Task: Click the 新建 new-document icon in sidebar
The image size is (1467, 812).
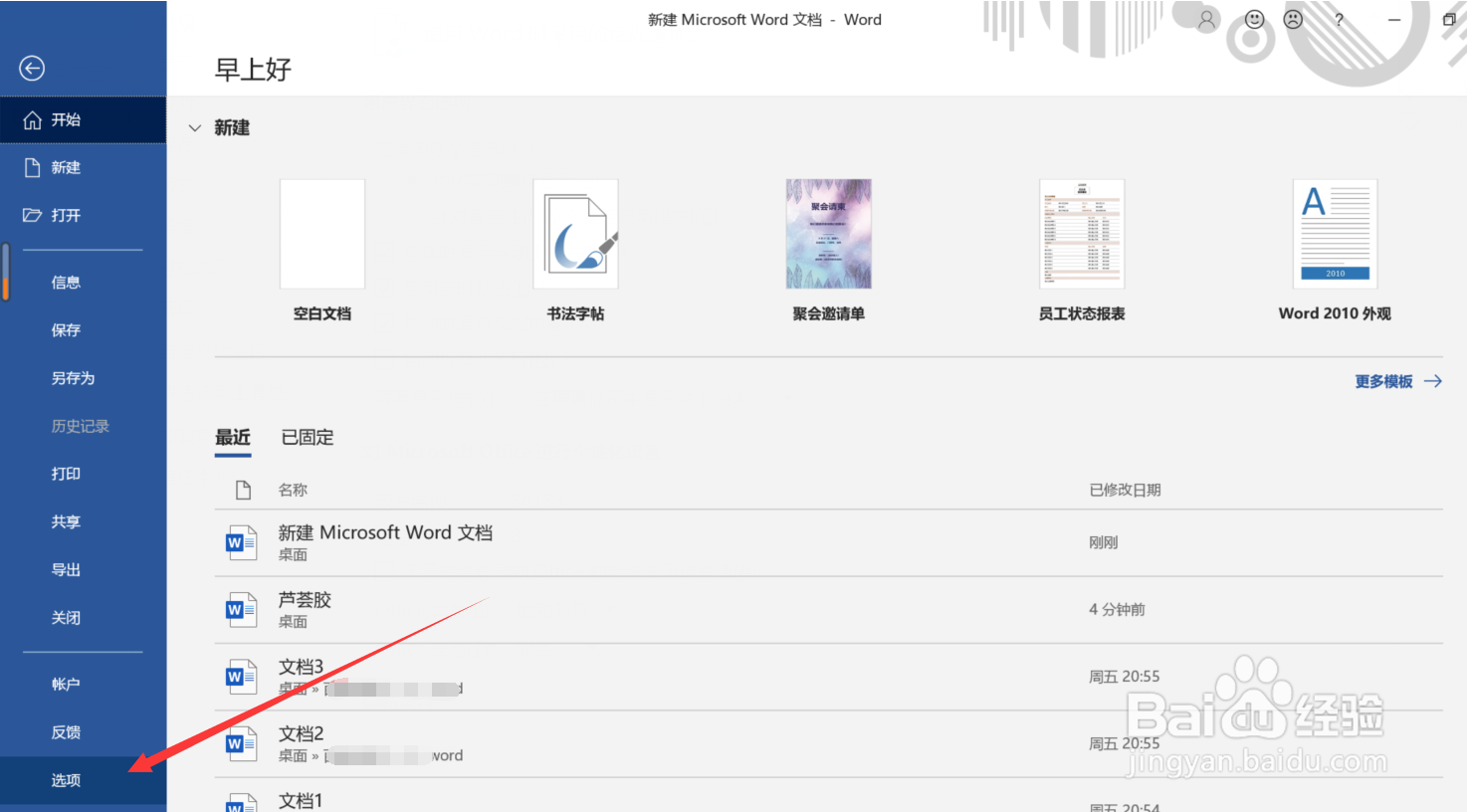Action: point(31,167)
